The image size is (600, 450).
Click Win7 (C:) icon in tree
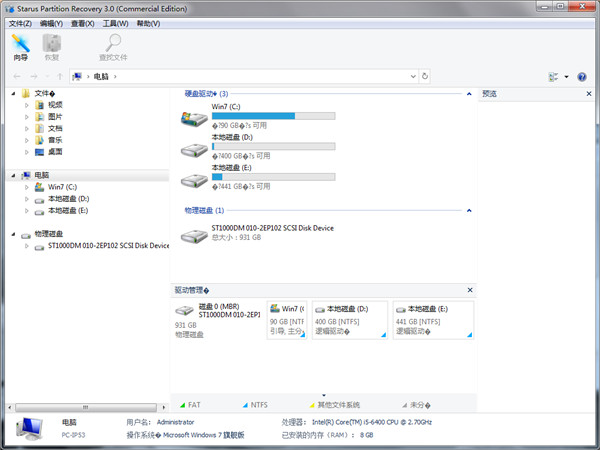[x=39, y=187]
